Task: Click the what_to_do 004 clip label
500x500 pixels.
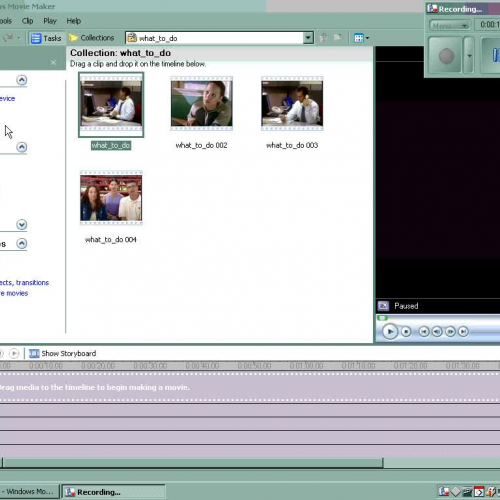Action: pyautogui.click(x=111, y=240)
